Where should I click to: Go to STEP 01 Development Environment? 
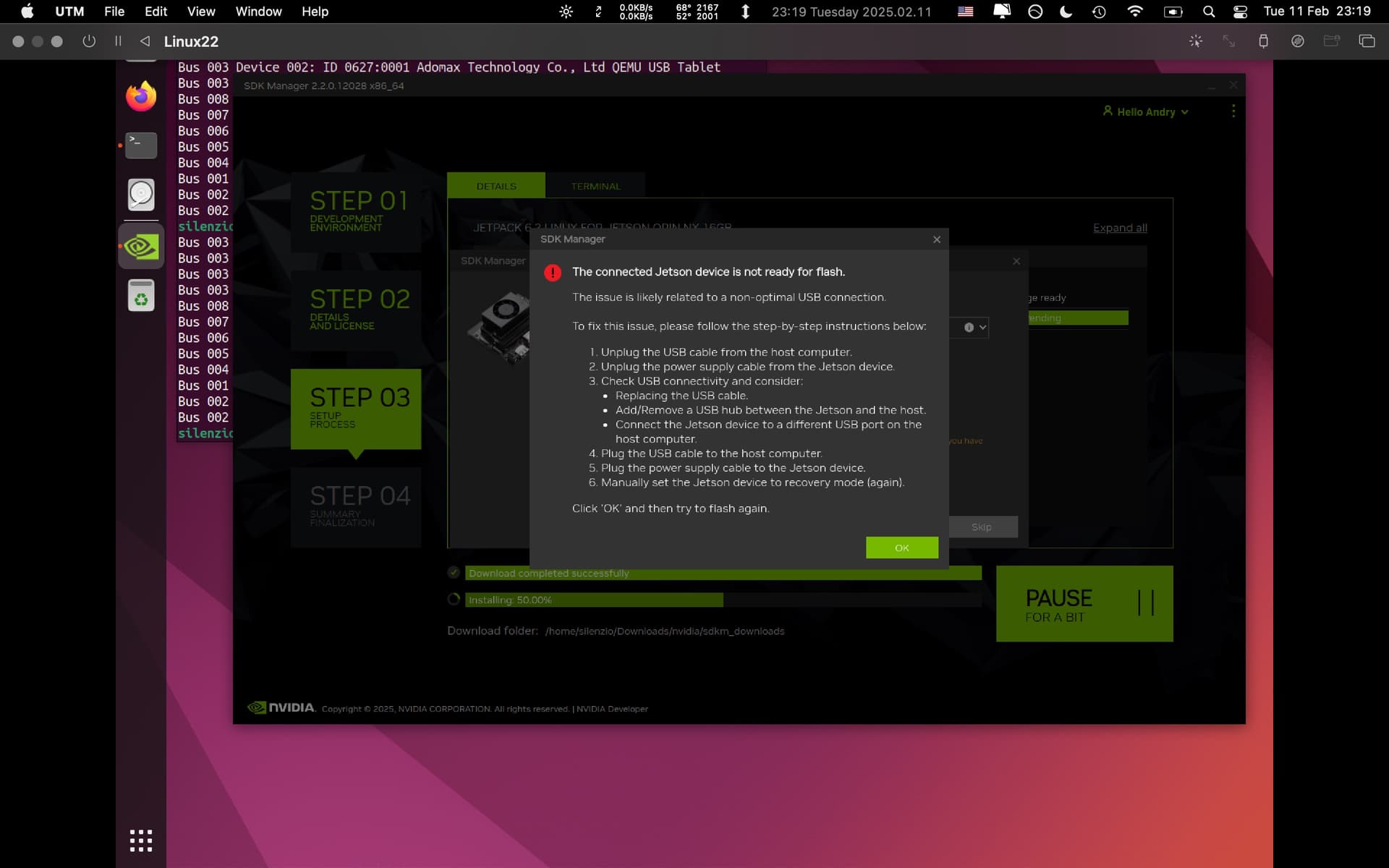(x=356, y=212)
